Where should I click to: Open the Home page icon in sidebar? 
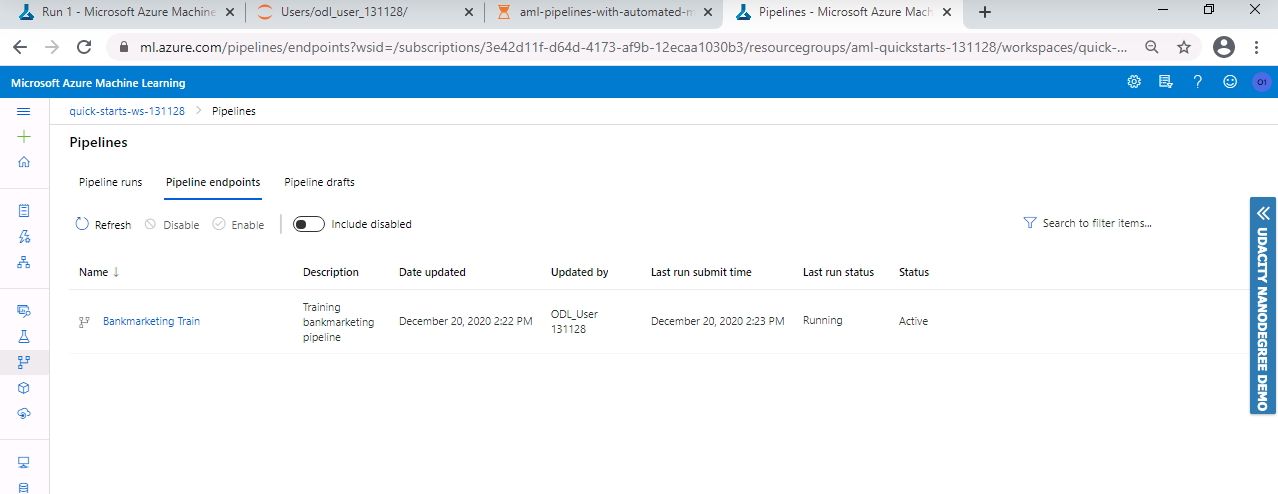24,162
